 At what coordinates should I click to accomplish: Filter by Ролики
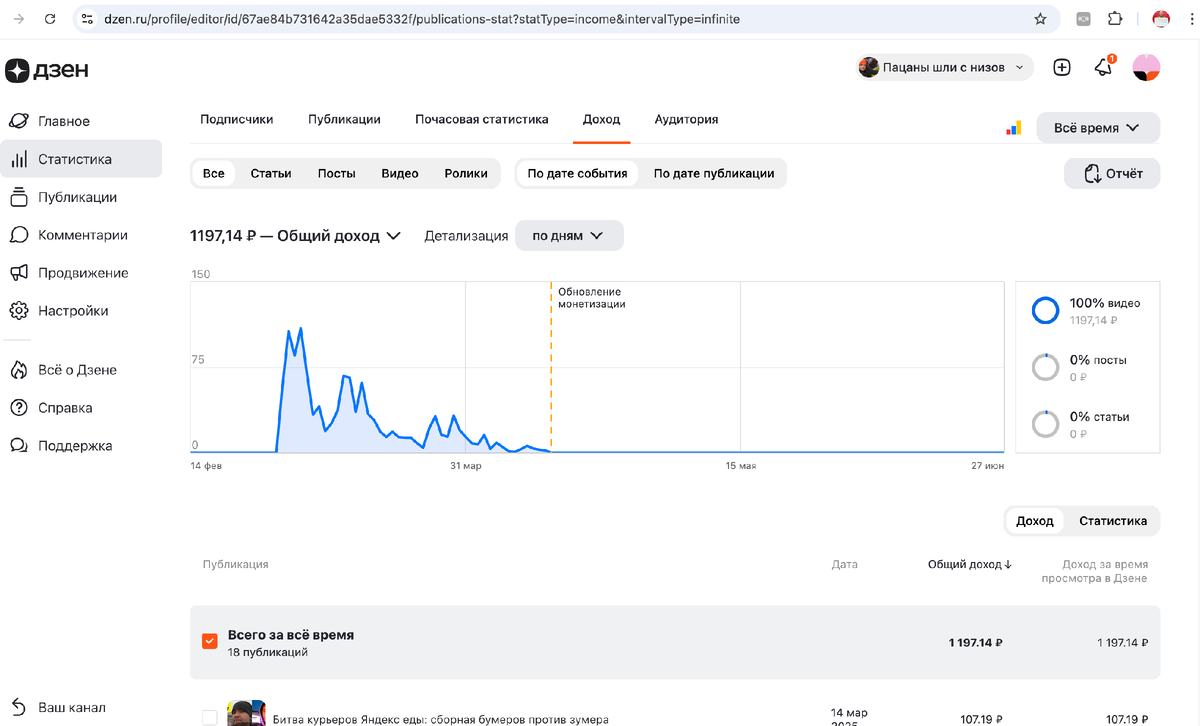click(x=466, y=173)
